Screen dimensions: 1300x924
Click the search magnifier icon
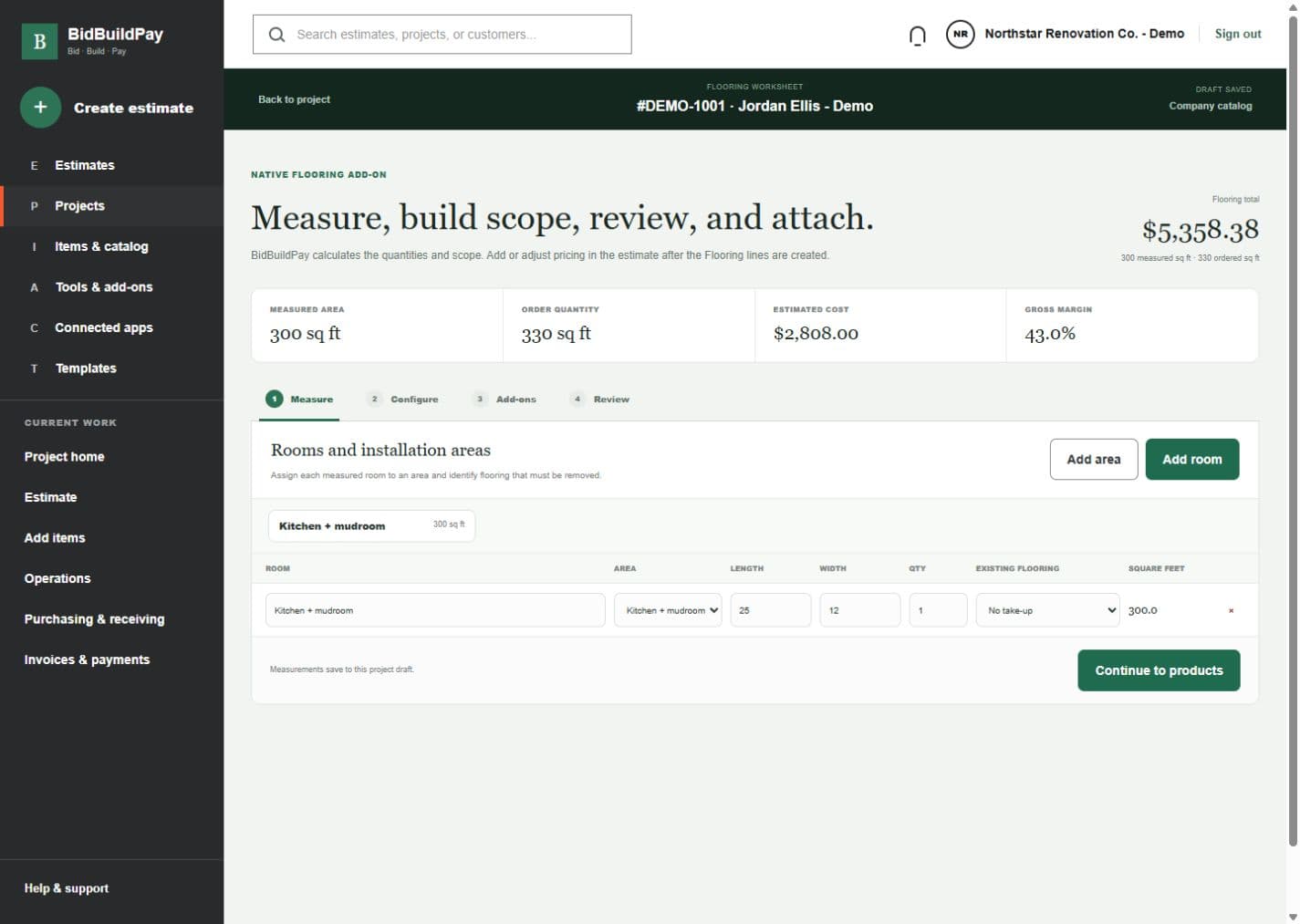coord(276,35)
